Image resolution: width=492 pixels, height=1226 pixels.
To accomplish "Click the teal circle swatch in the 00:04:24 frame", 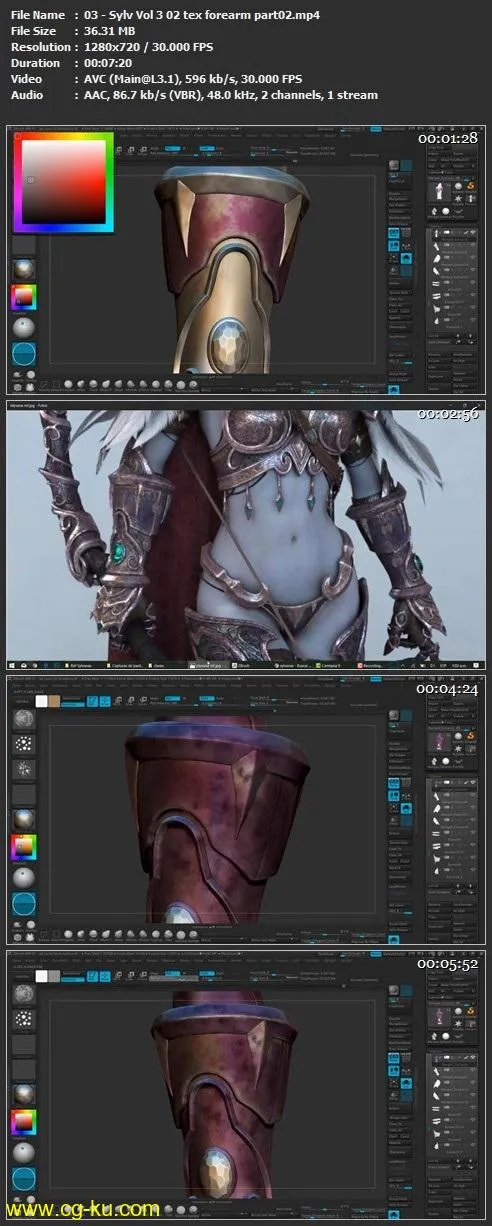I will click(22, 905).
